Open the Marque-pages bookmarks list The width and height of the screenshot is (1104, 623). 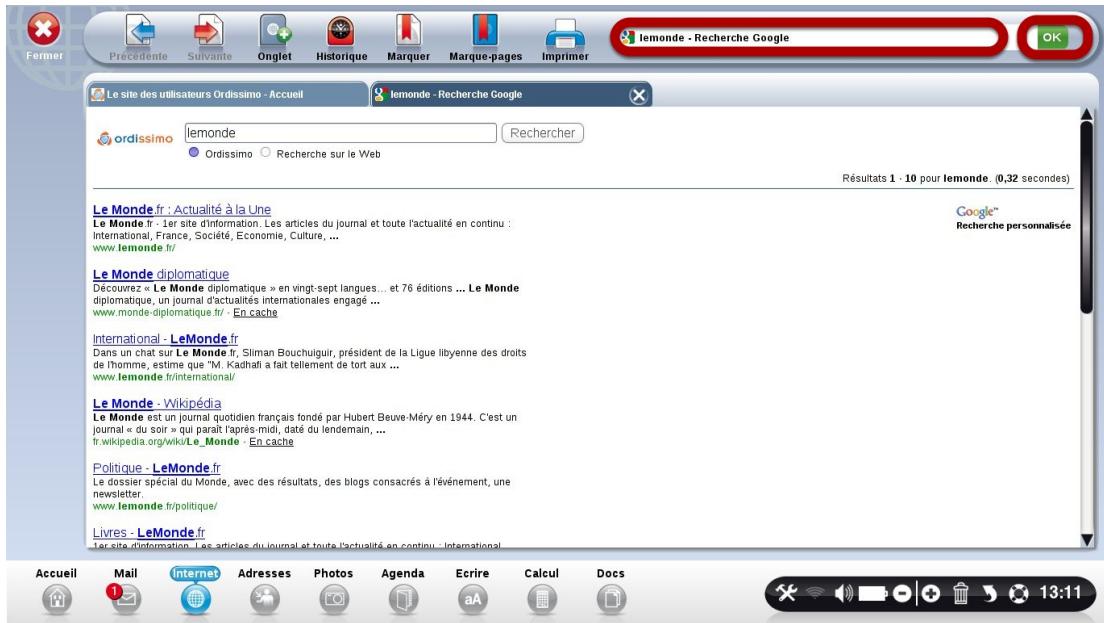click(x=485, y=32)
